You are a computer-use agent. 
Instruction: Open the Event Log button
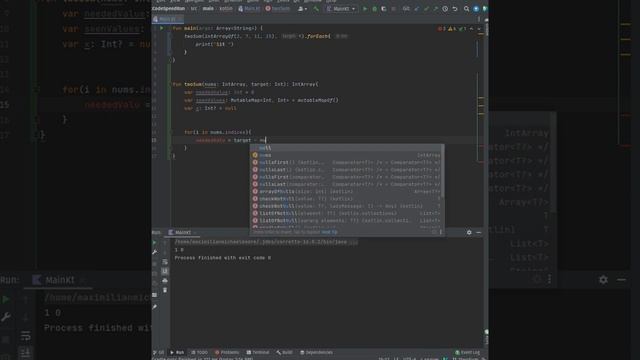click(468, 352)
